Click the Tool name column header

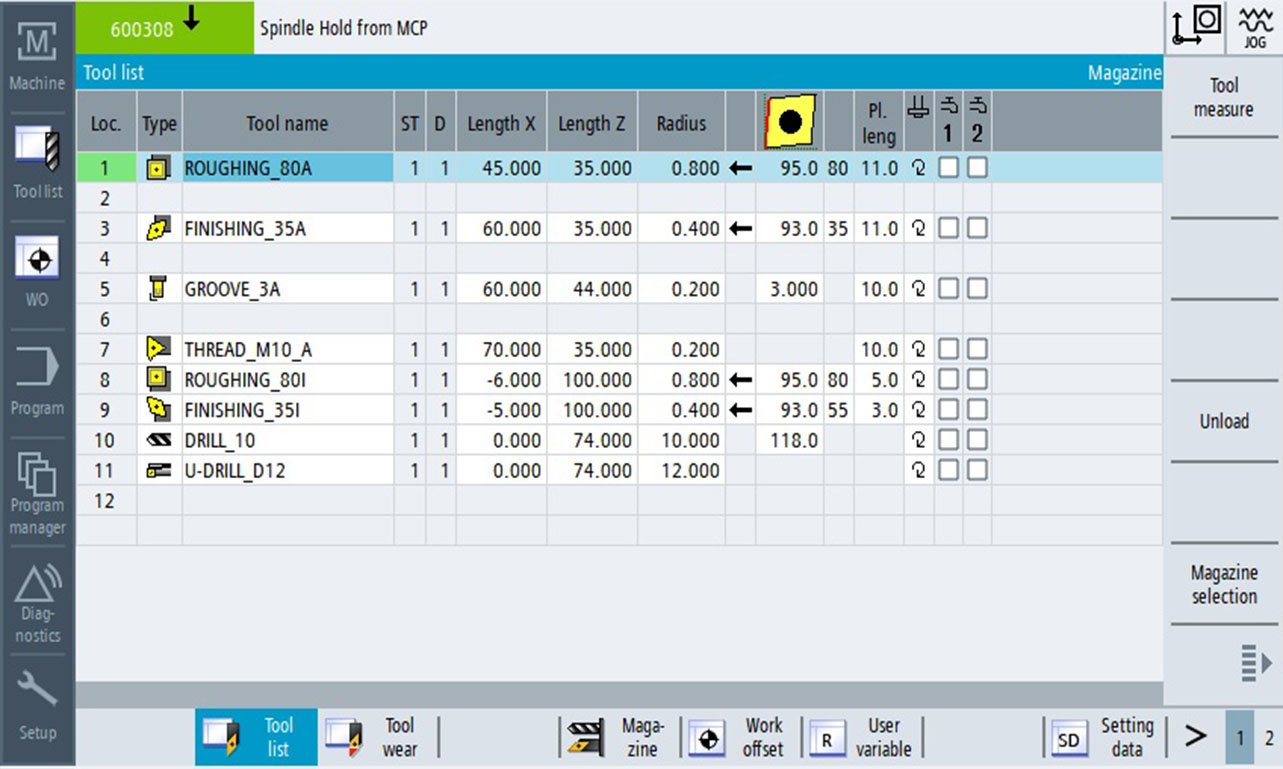click(x=288, y=124)
